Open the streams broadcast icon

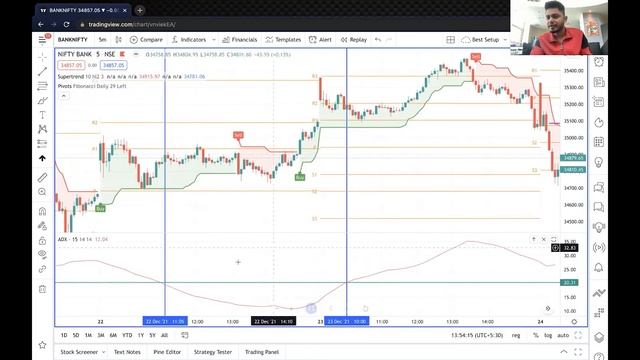click(x=599, y=247)
